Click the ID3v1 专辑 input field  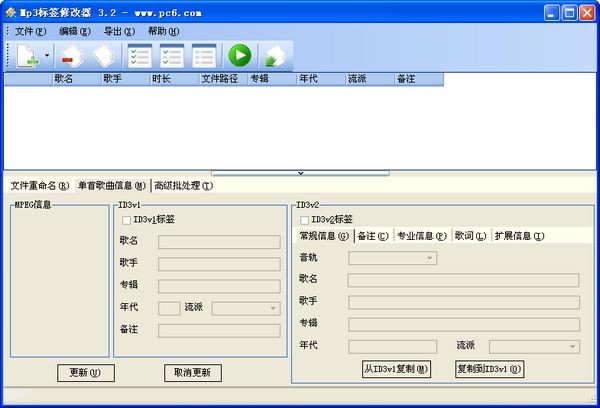point(219,286)
